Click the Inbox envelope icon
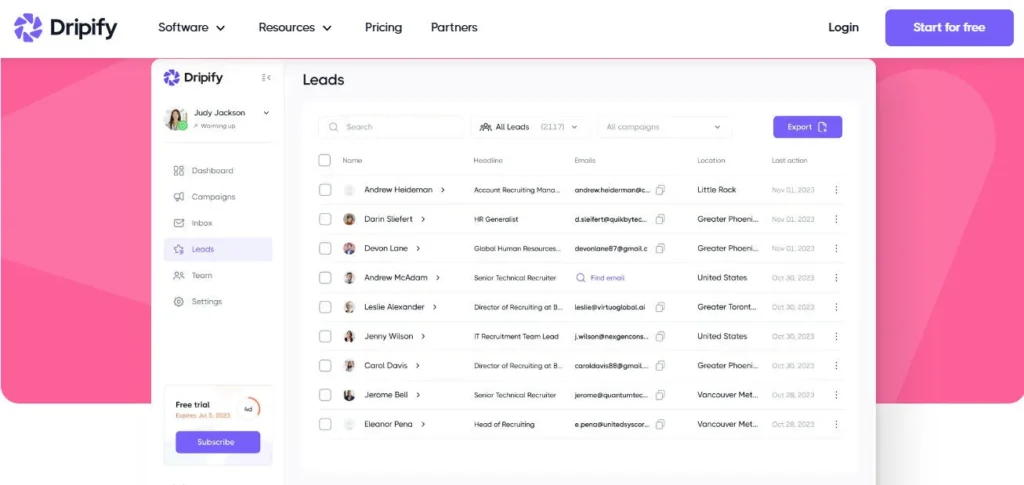This screenshot has width=1024, height=485. tap(178, 223)
